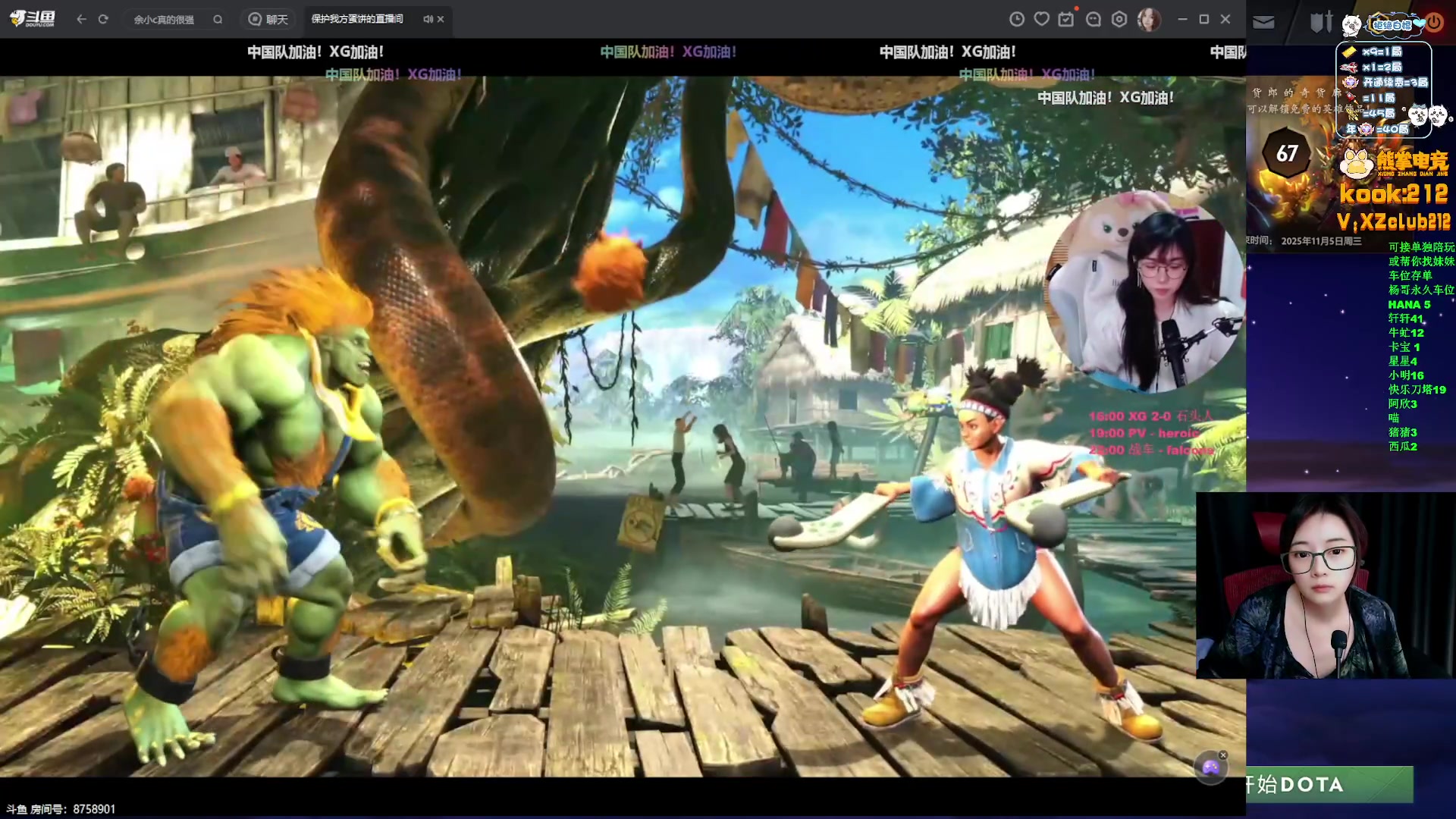The image size is (1456, 819).
Task: Click the V:XZclub212 overlay text
Action: (1394, 221)
